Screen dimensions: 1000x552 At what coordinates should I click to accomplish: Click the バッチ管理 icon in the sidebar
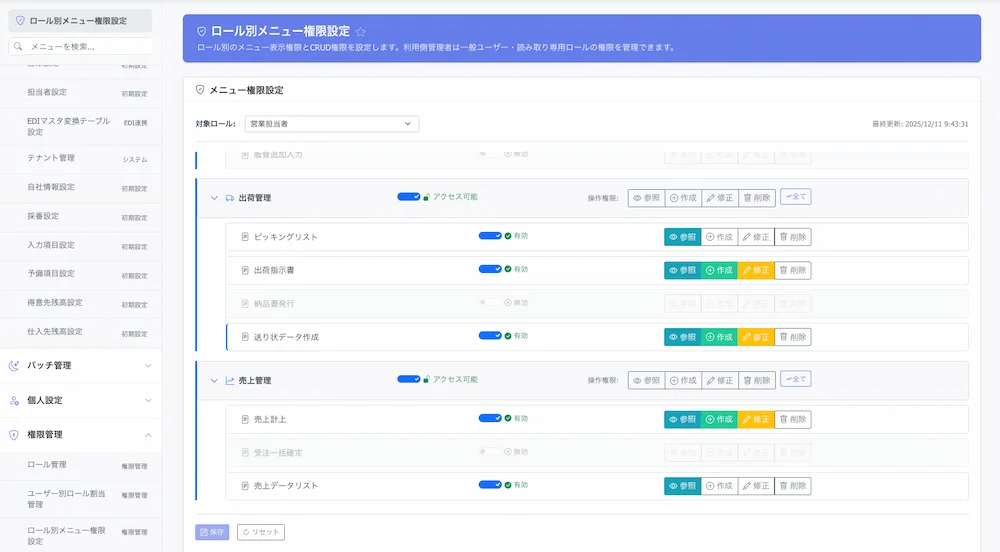(x=14, y=366)
